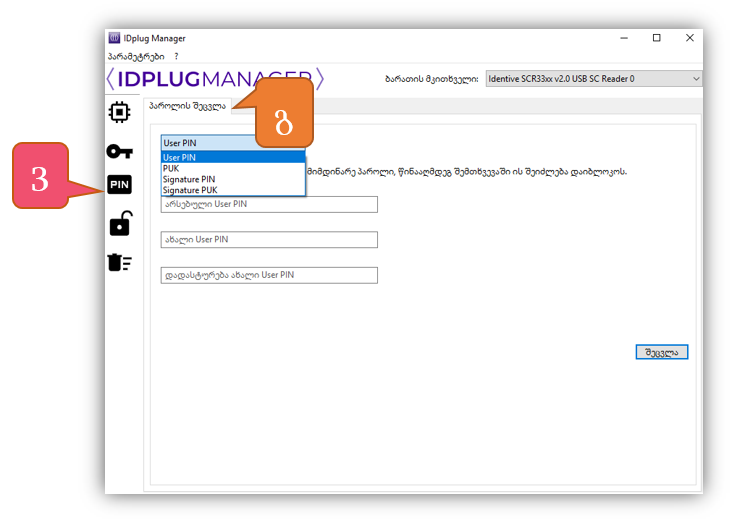732x519 pixels.
Task: Select Signature PUK option
Action: click(232, 190)
